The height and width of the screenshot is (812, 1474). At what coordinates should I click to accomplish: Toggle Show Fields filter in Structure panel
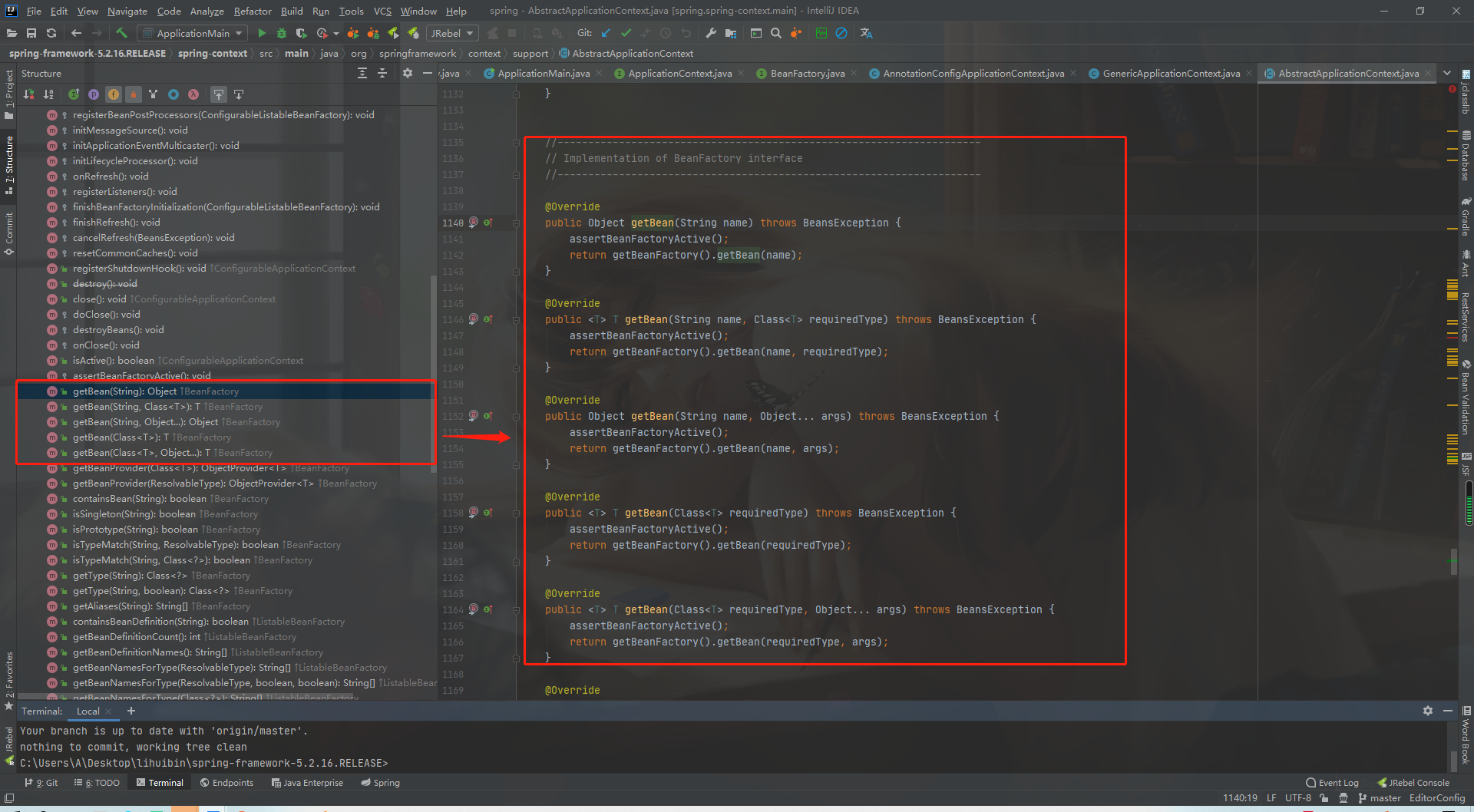114,94
